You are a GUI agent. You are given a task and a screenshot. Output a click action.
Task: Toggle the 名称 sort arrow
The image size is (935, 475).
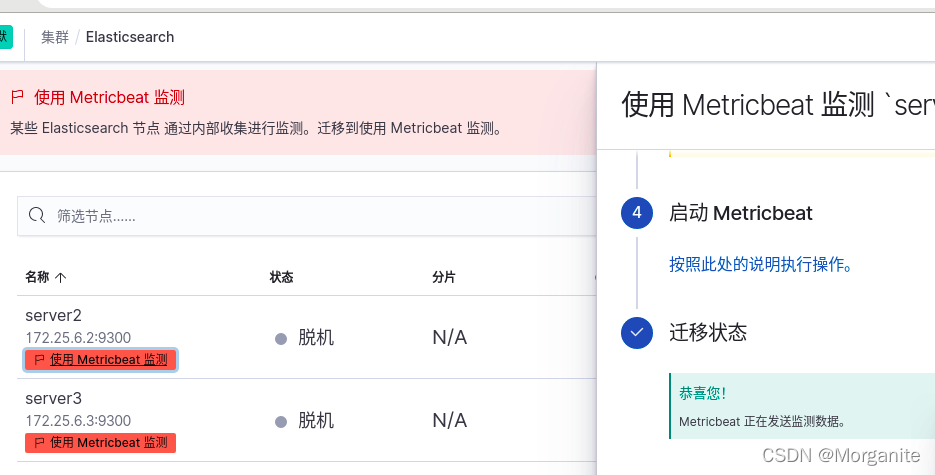pyautogui.click(x=61, y=277)
